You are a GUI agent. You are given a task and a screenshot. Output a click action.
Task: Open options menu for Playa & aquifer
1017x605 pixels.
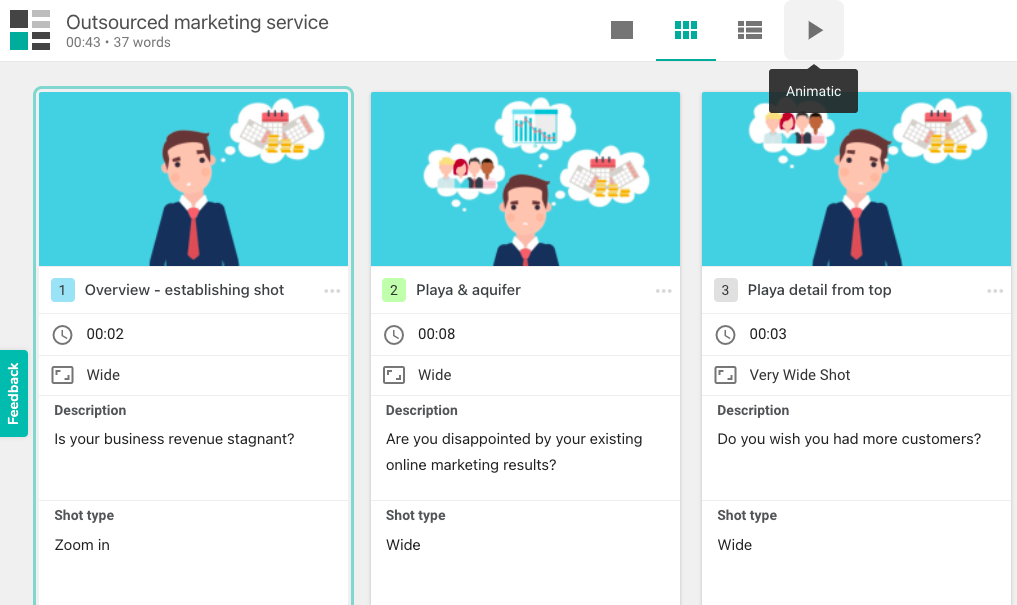(x=664, y=291)
